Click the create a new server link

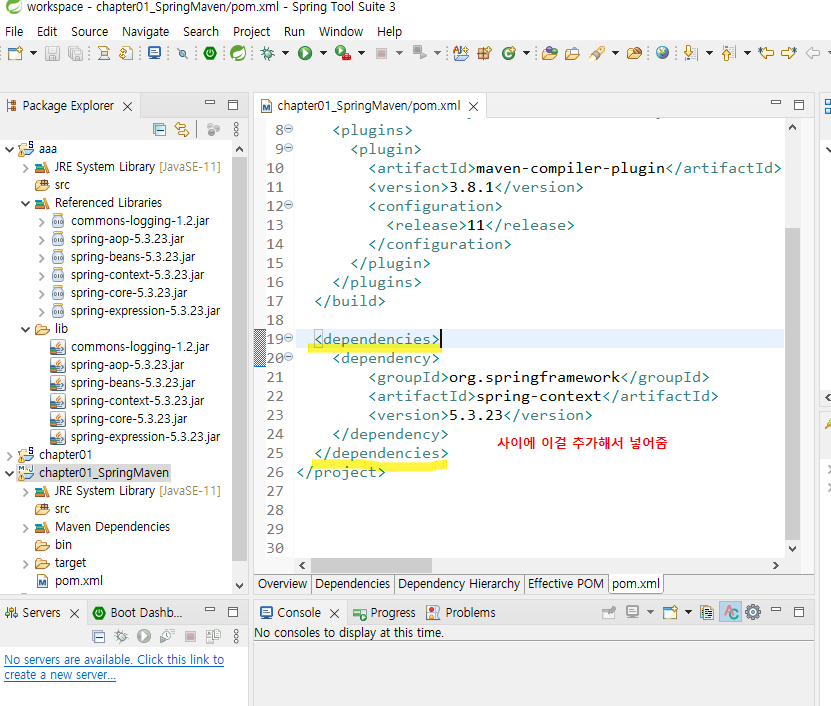tap(114, 667)
